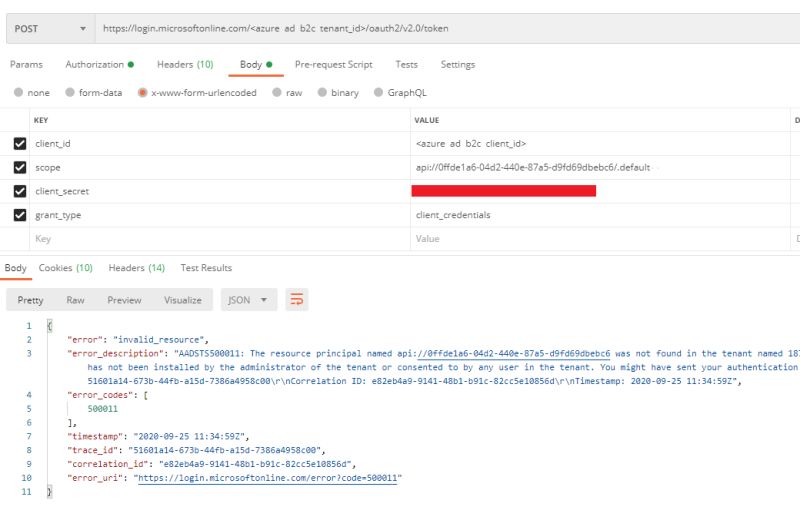
Task: Click the client_id key cell
Action: click(x=220, y=144)
